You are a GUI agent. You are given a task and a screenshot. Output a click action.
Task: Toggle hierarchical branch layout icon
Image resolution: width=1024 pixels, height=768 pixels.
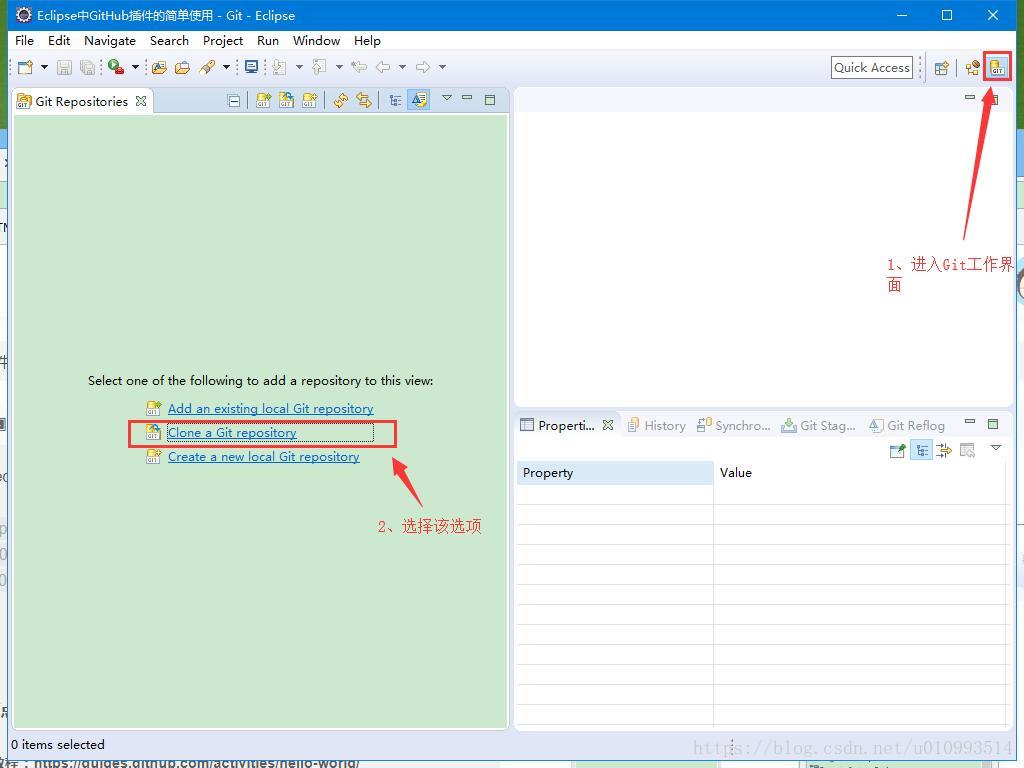[x=395, y=100]
